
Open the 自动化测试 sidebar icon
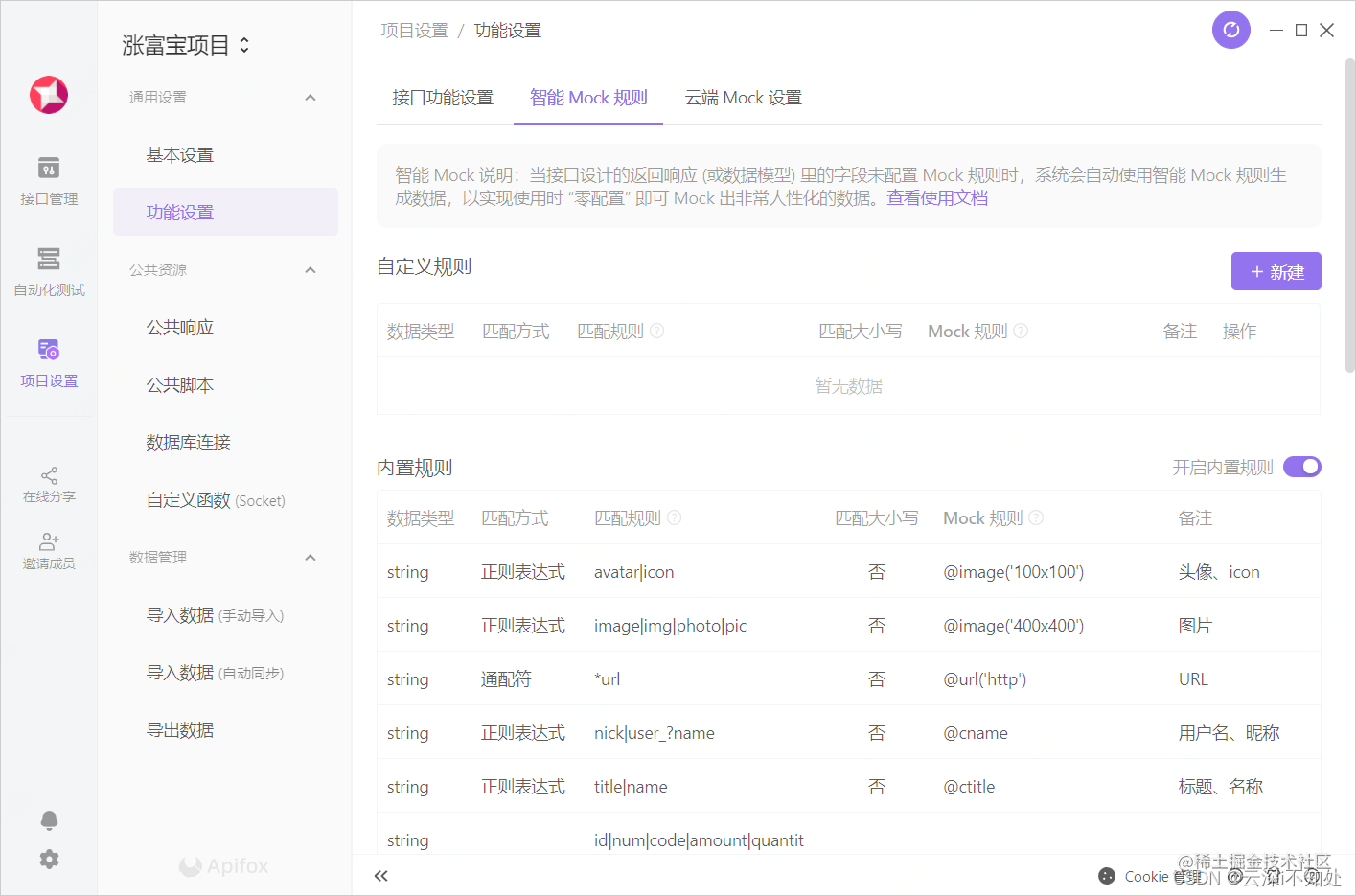(49, 272)
